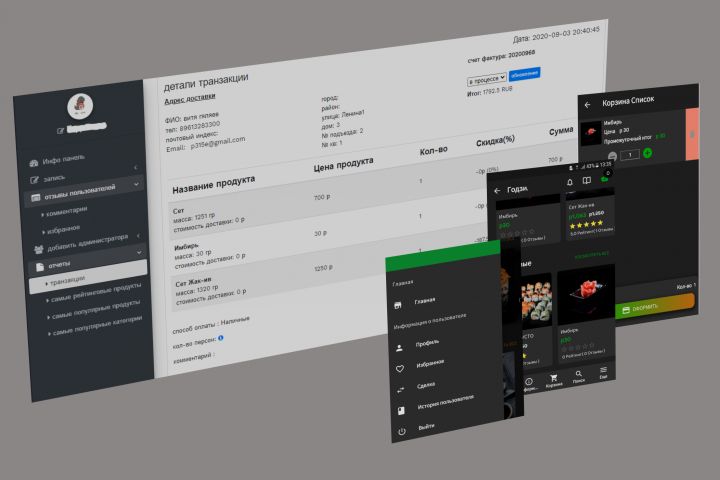Image resolution: width=720 pixels, height=480 pixels.
Task: Click the red delete swipe panel in cart
Action: [692, 134]
